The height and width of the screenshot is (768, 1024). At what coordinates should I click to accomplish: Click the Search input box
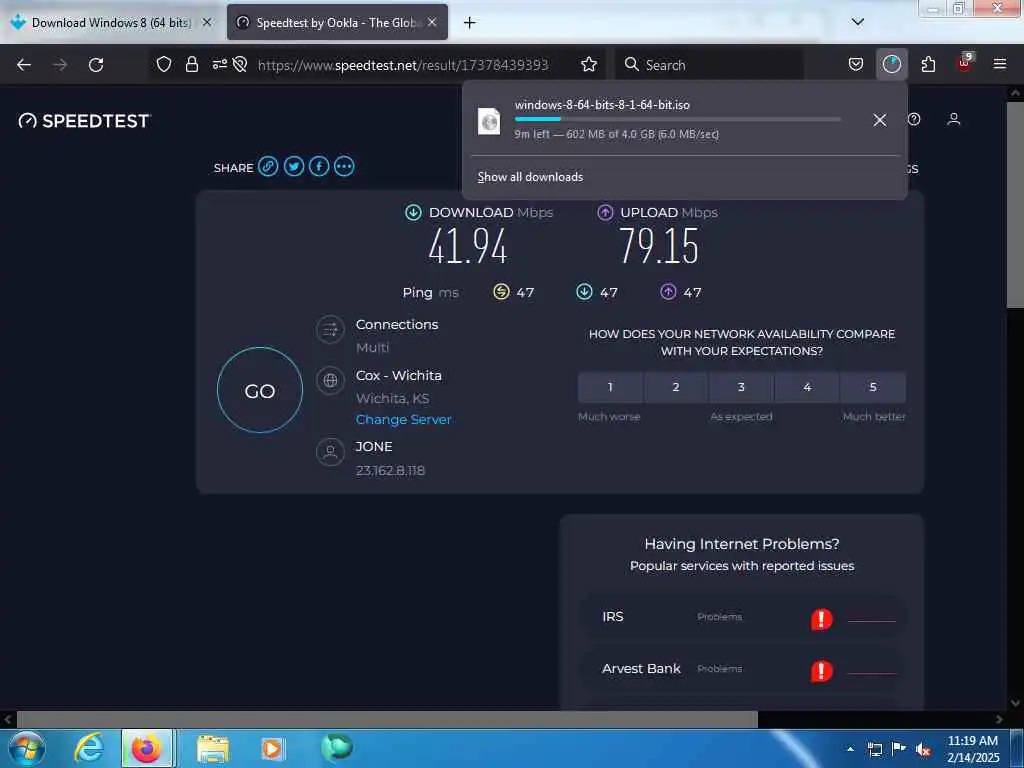(709, 65)
